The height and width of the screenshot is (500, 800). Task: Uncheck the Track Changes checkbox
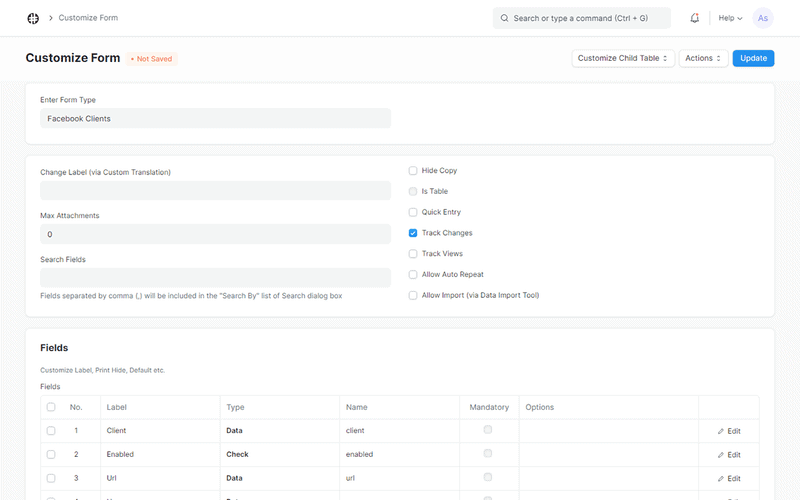413,233
